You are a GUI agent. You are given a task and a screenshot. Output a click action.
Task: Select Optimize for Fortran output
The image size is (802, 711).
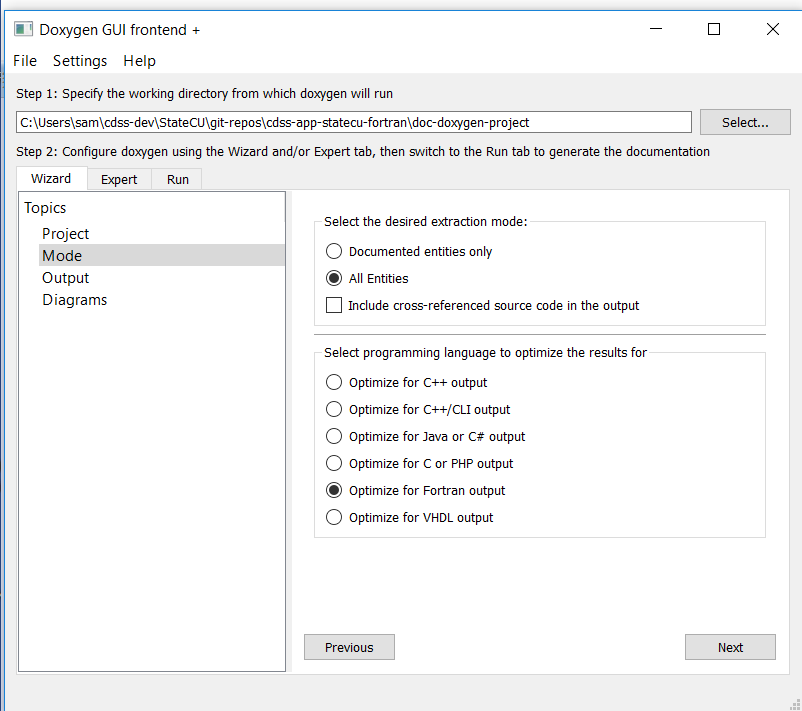pos(334,490)
